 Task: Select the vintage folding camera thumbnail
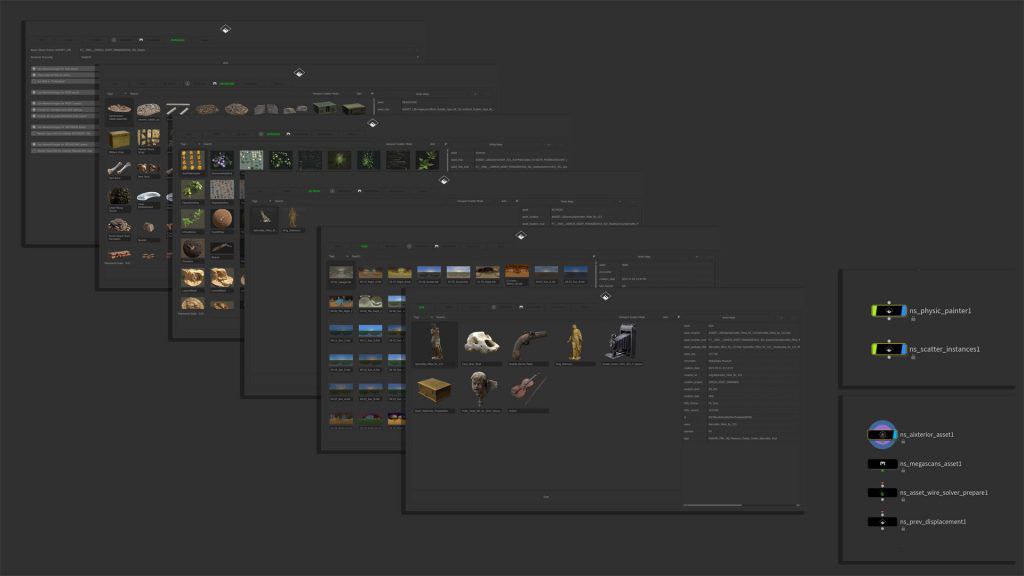click(622, 342)
